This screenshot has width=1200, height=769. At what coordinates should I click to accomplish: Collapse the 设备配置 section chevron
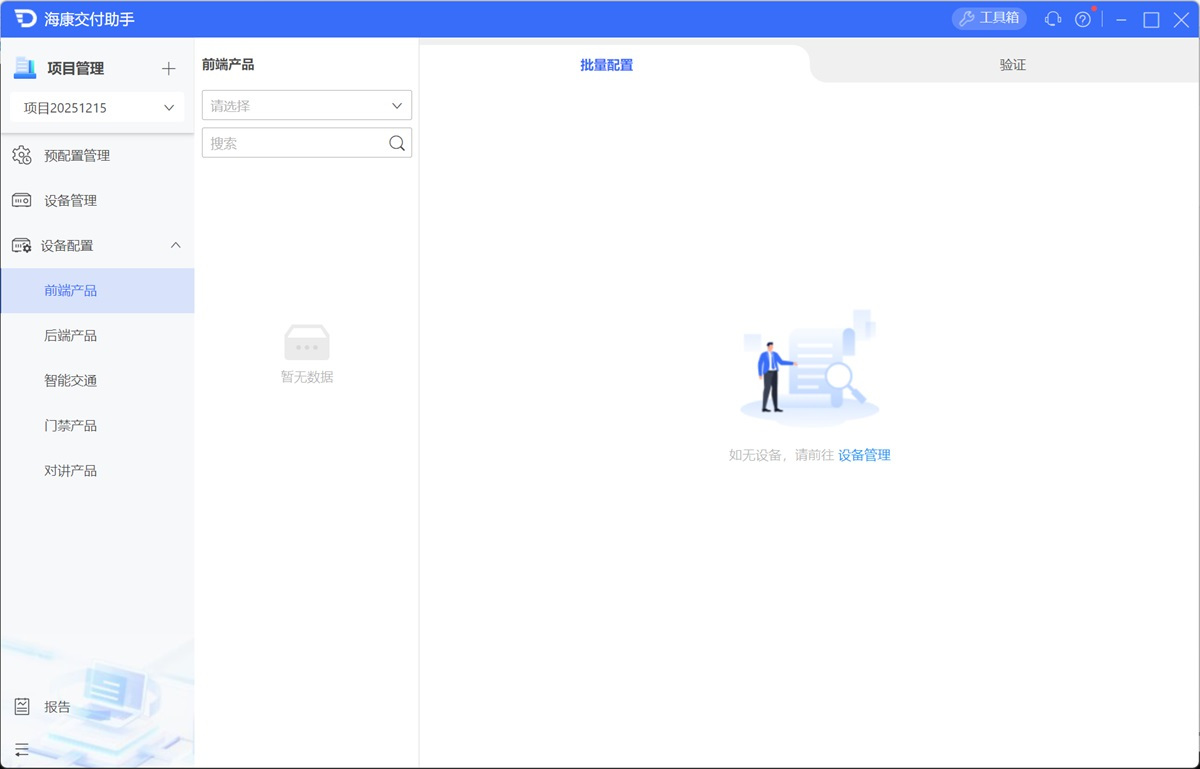point(176,246)
